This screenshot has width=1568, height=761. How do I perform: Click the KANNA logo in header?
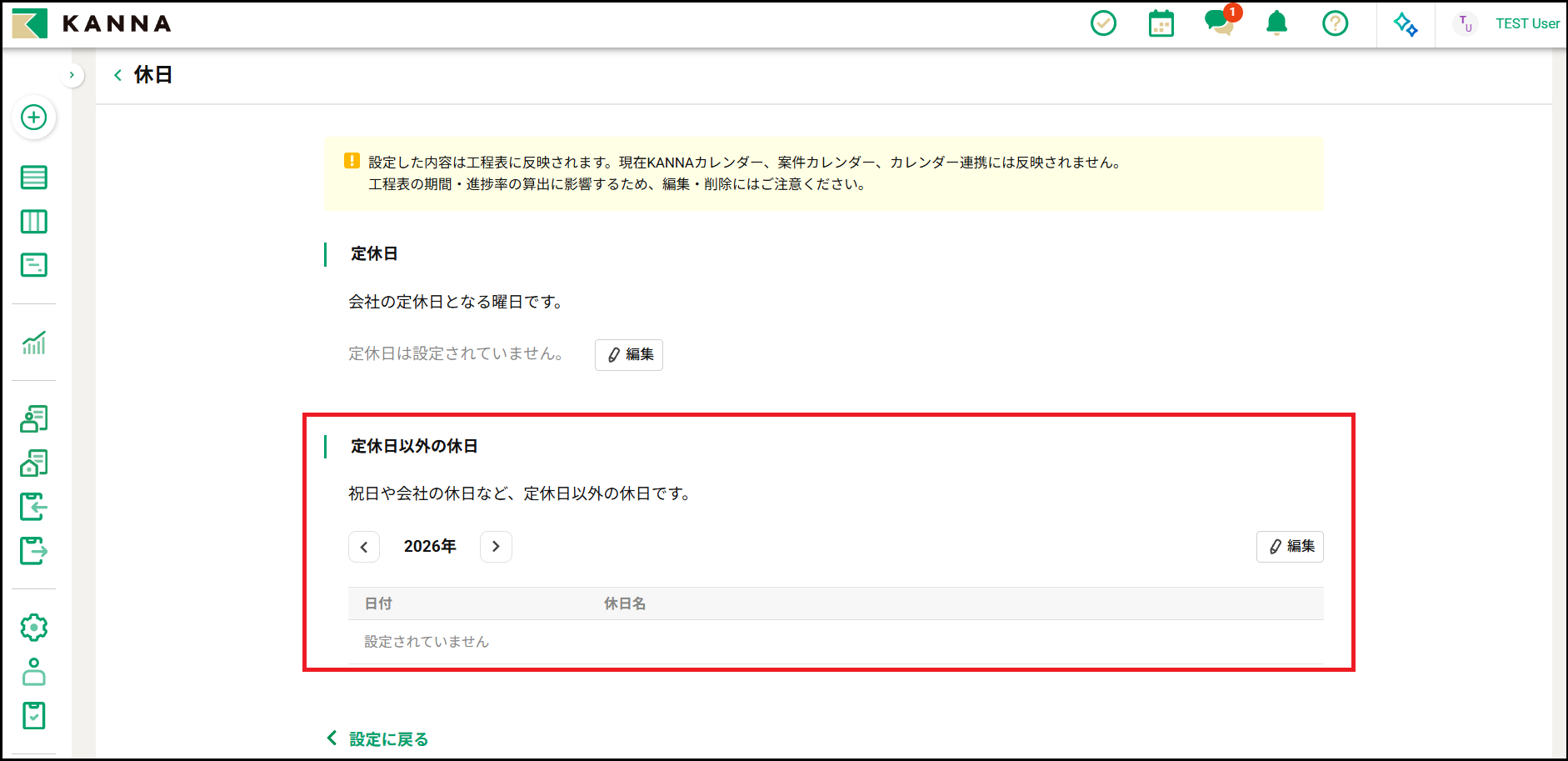tap(92, 23)
